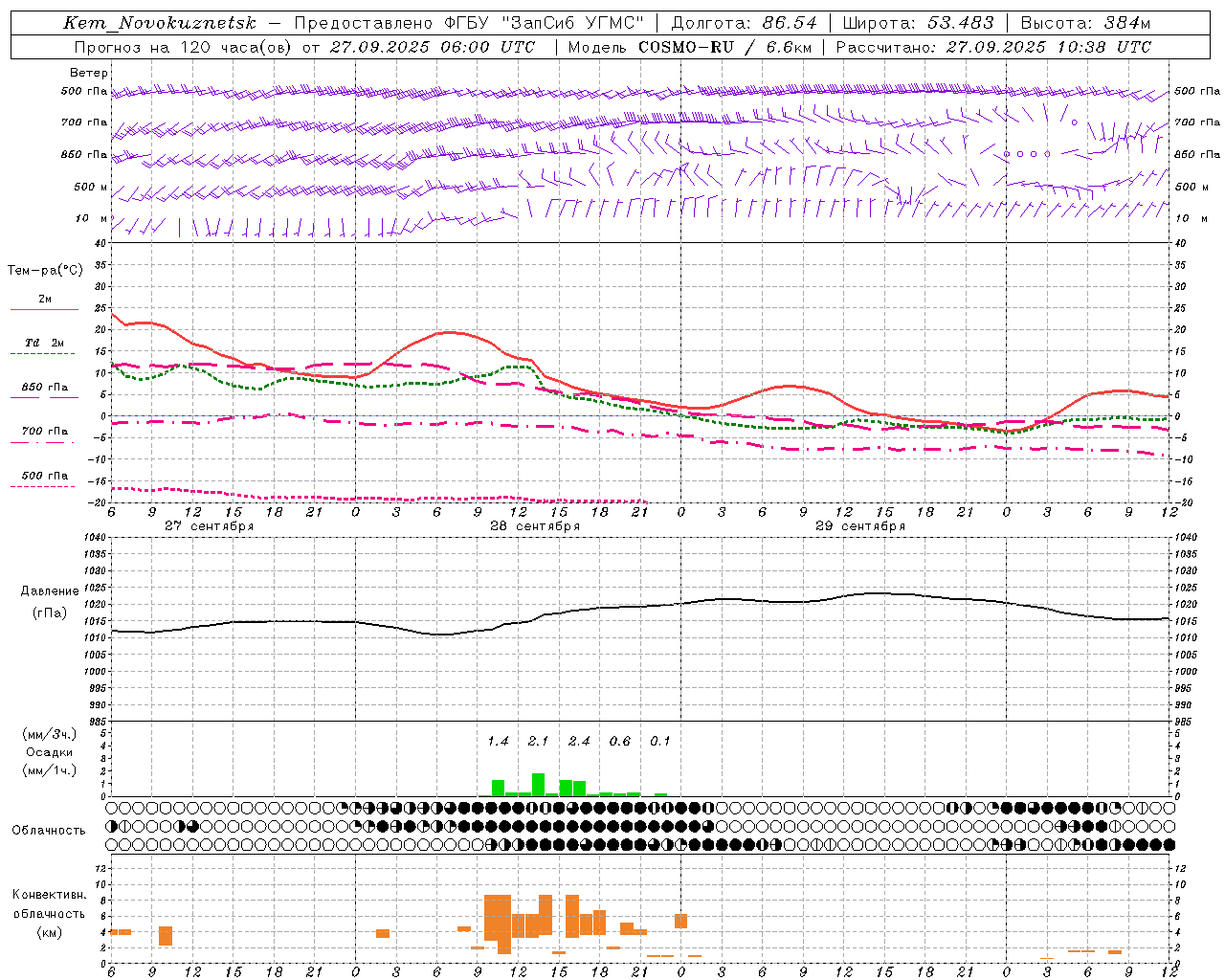
Task: Click the "Td 2м" dew point legend entry
Action: (x=45, y=343)
